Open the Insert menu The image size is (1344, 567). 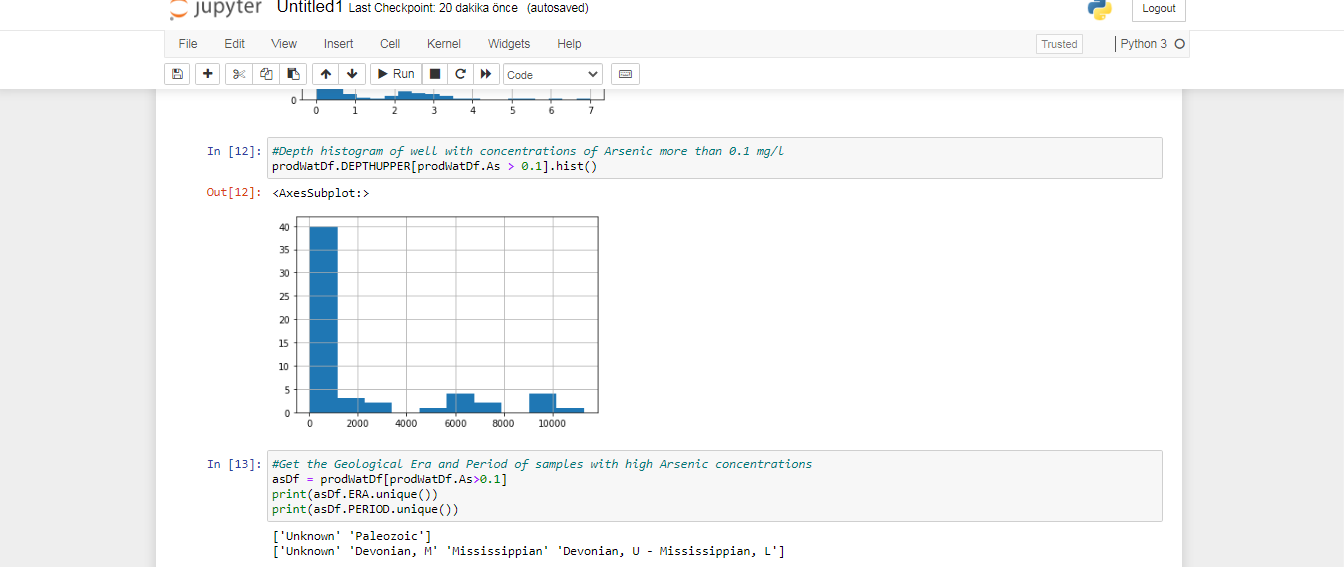339,44
